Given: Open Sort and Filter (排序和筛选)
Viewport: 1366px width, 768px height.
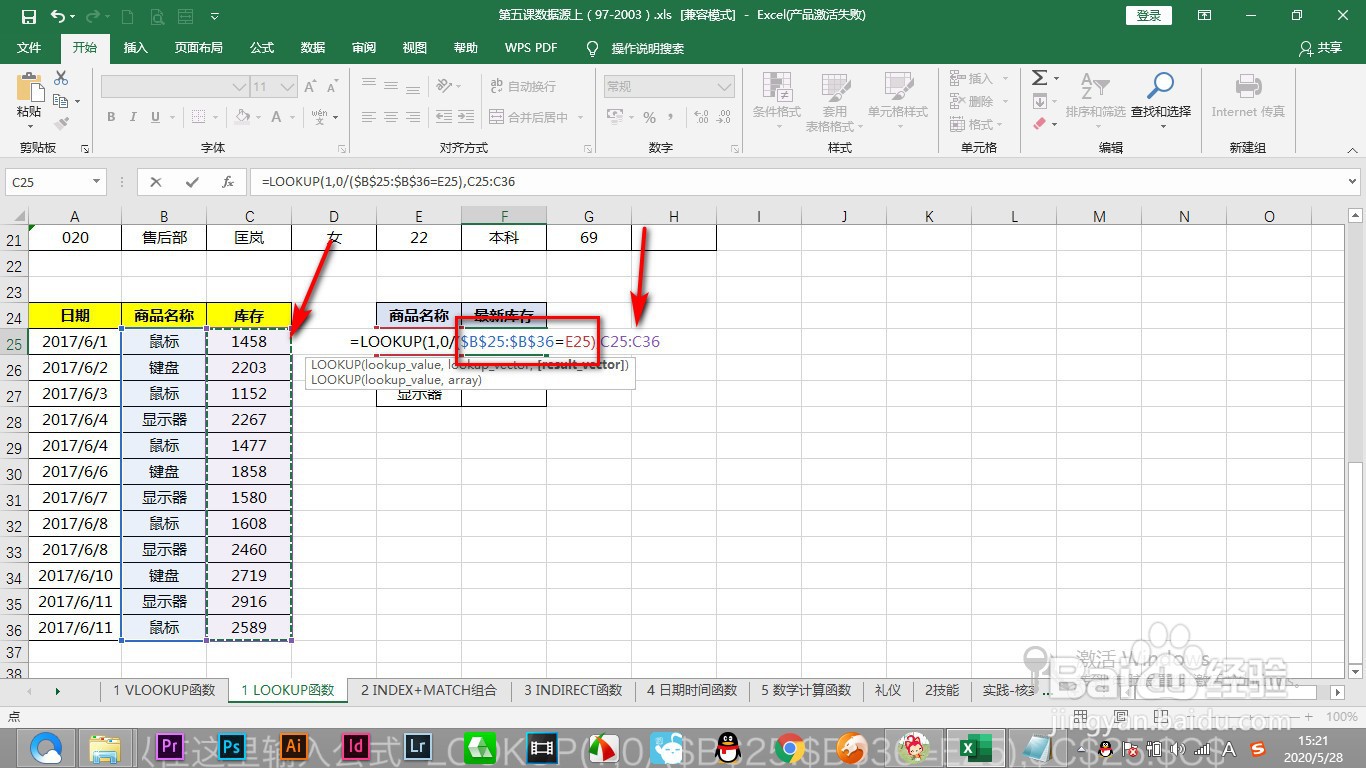Looking at the screenshot, I should (1095, 100).
